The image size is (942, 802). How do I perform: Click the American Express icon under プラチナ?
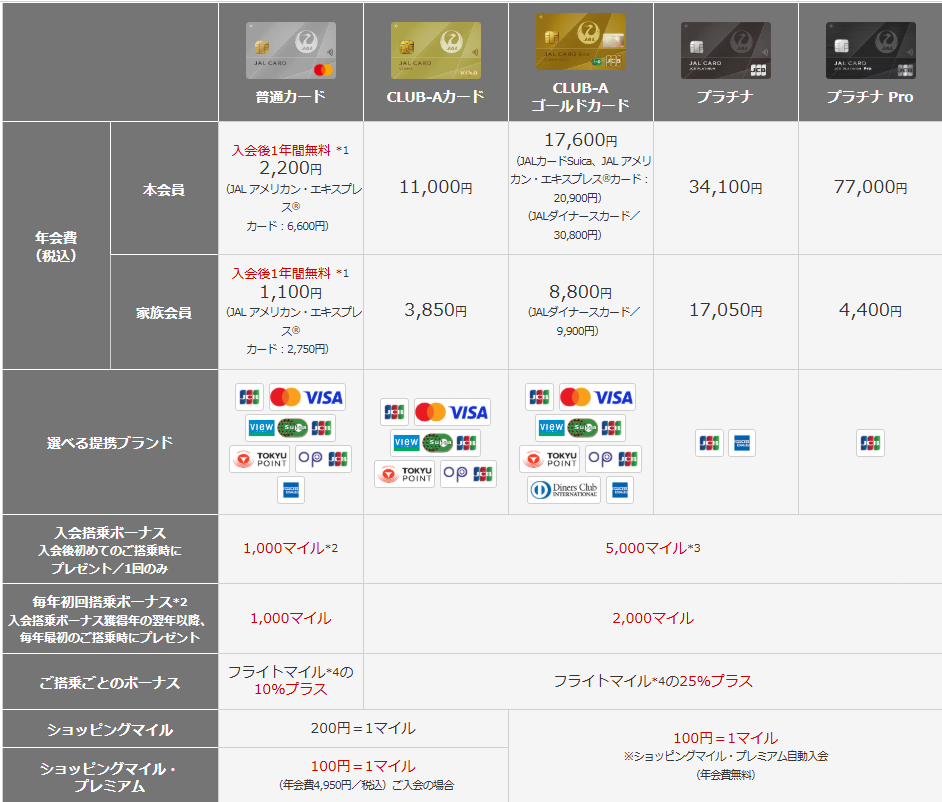(742, 442)
